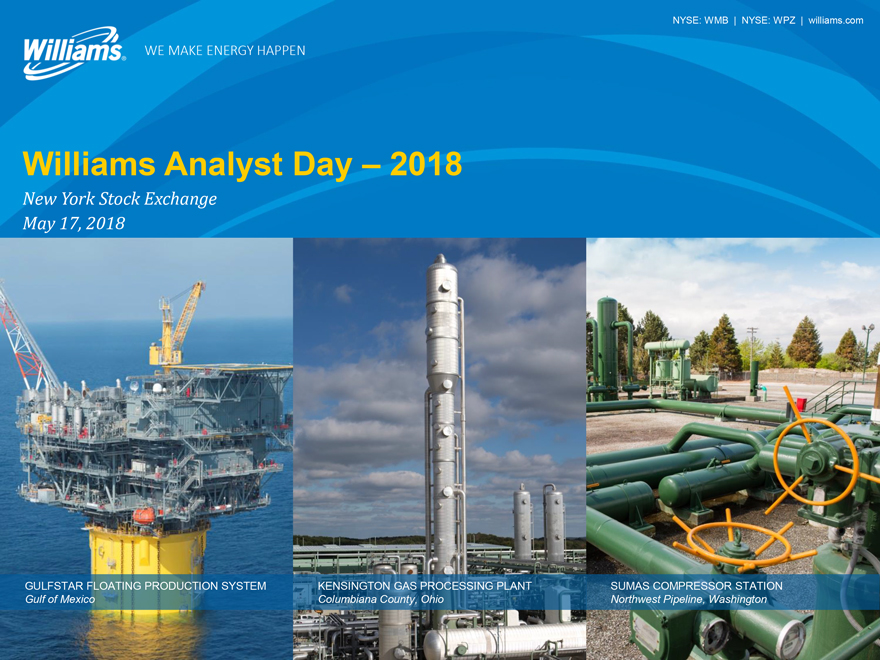Click the tall silver processing tower
This screenshot has height=660, width=880.
(440, 400)
